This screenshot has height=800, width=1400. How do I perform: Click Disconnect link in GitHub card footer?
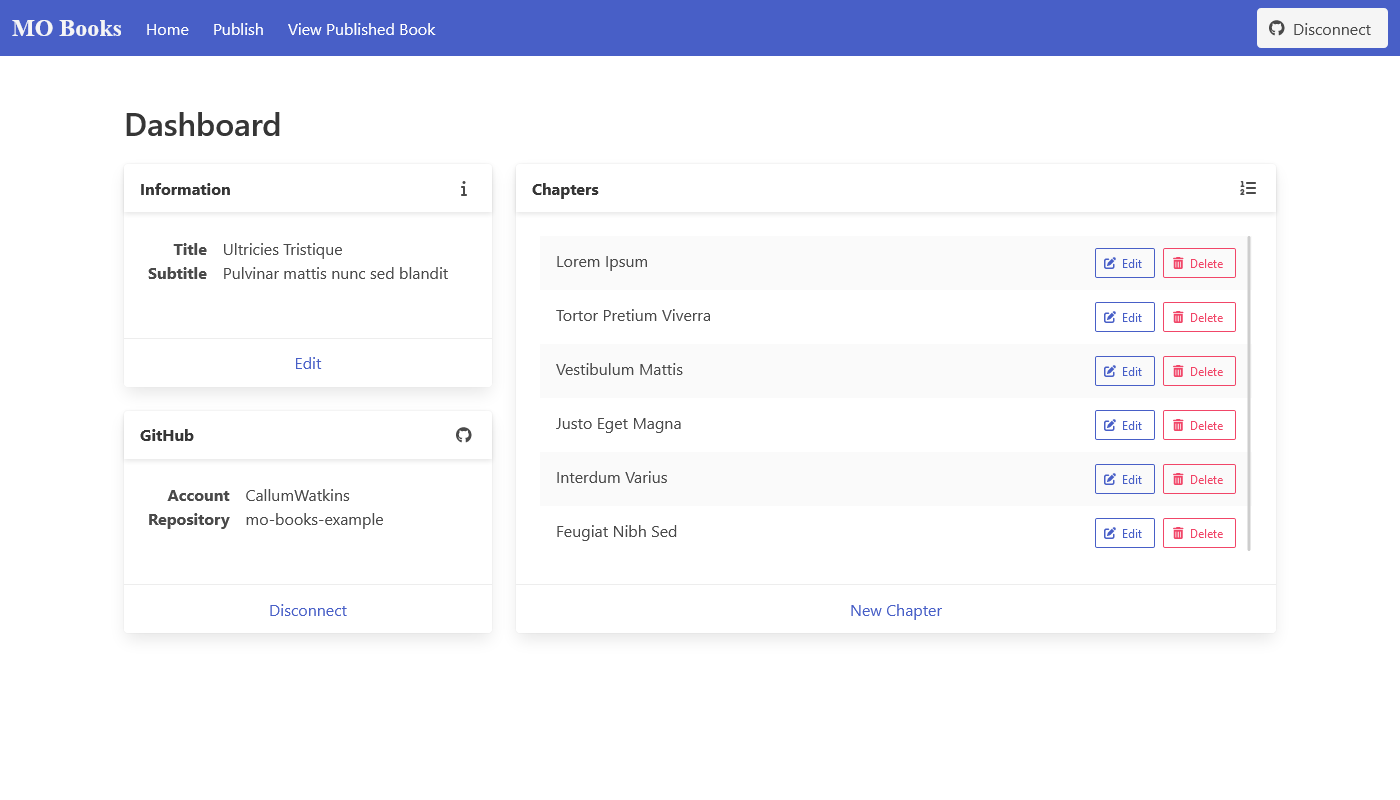(308, 610)
